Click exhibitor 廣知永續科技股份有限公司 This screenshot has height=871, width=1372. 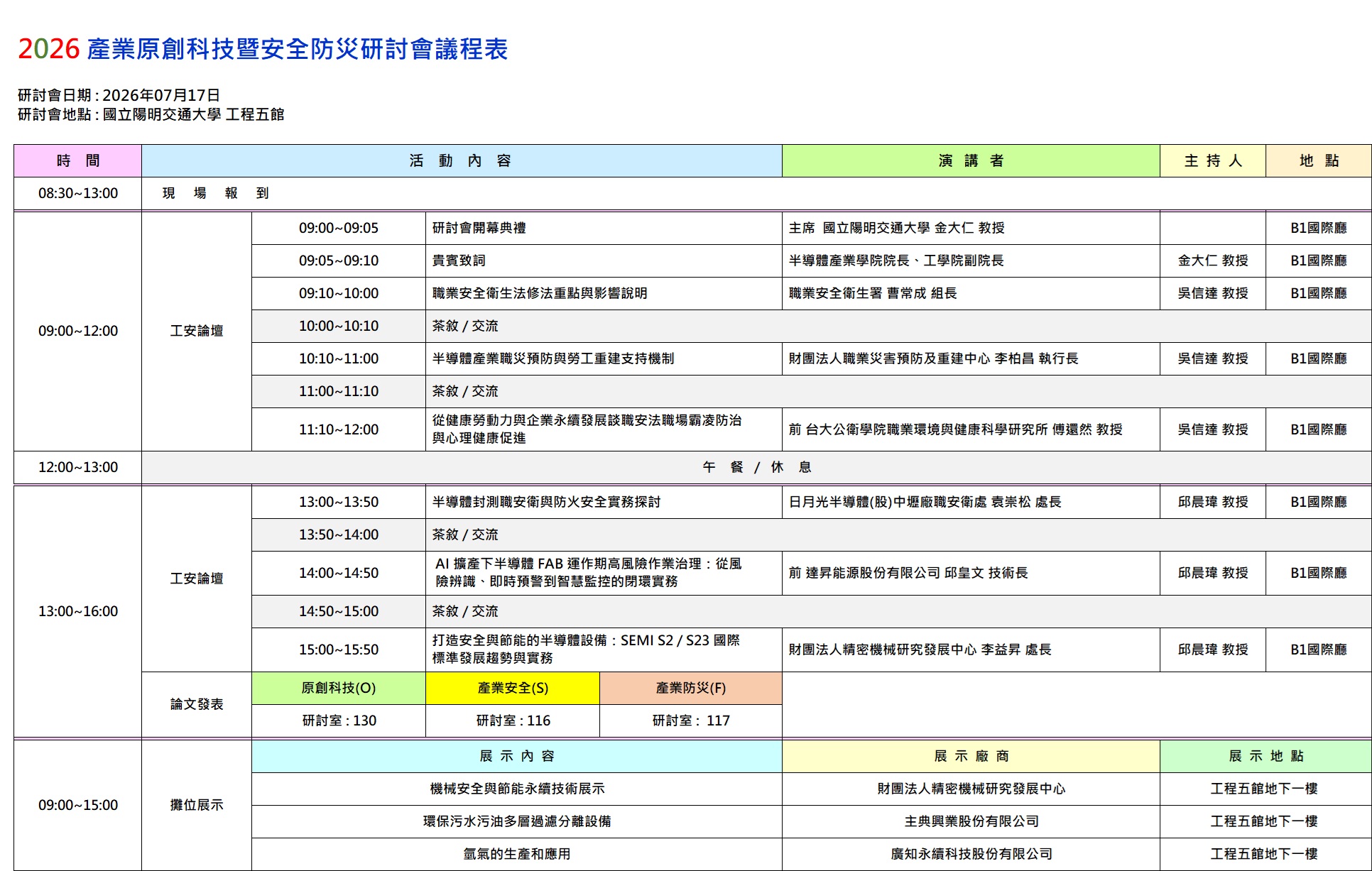pos(971,854)
